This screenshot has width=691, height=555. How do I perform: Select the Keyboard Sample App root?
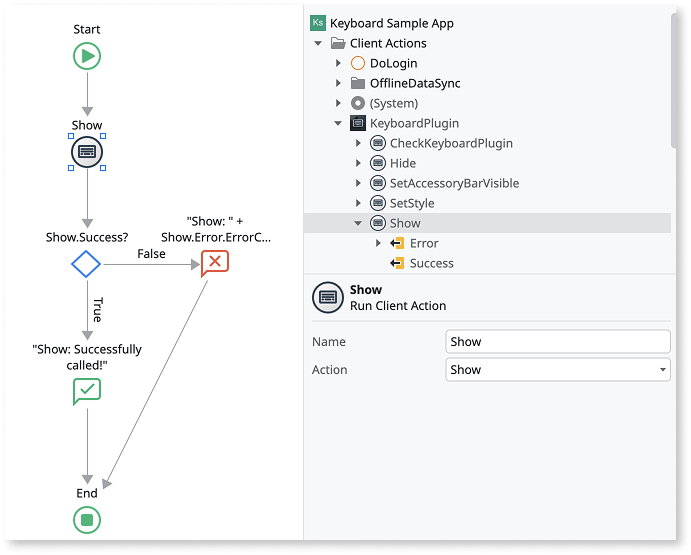point(392,23)
